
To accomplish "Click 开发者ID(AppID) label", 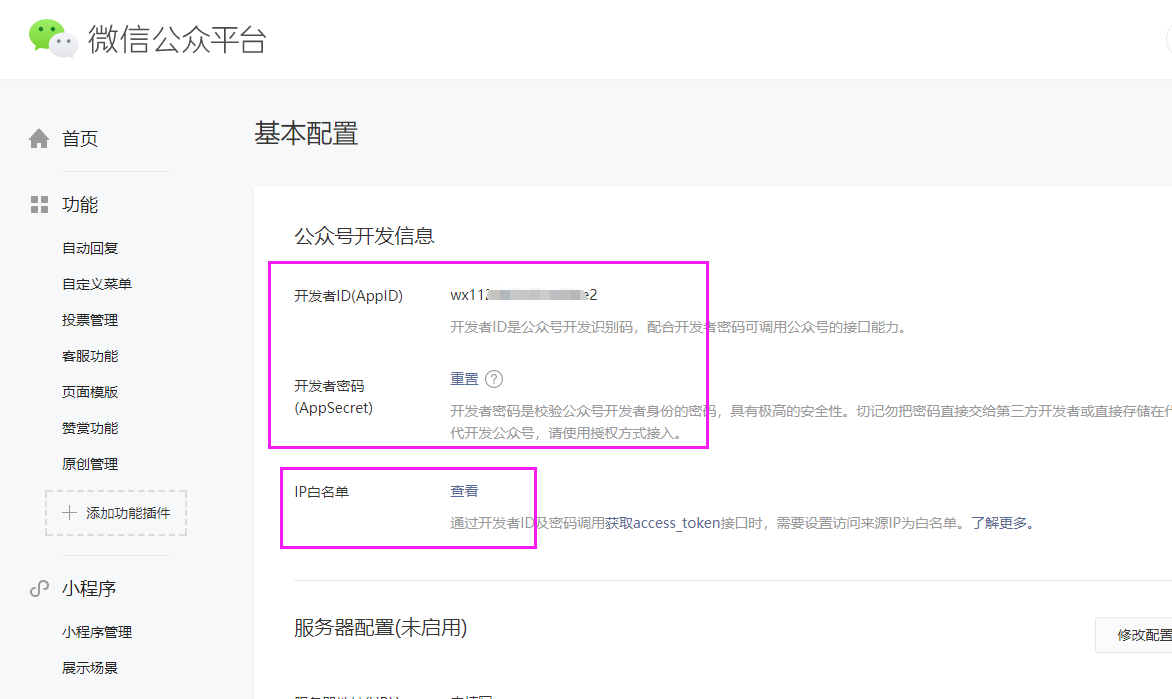I will point(348,296).
